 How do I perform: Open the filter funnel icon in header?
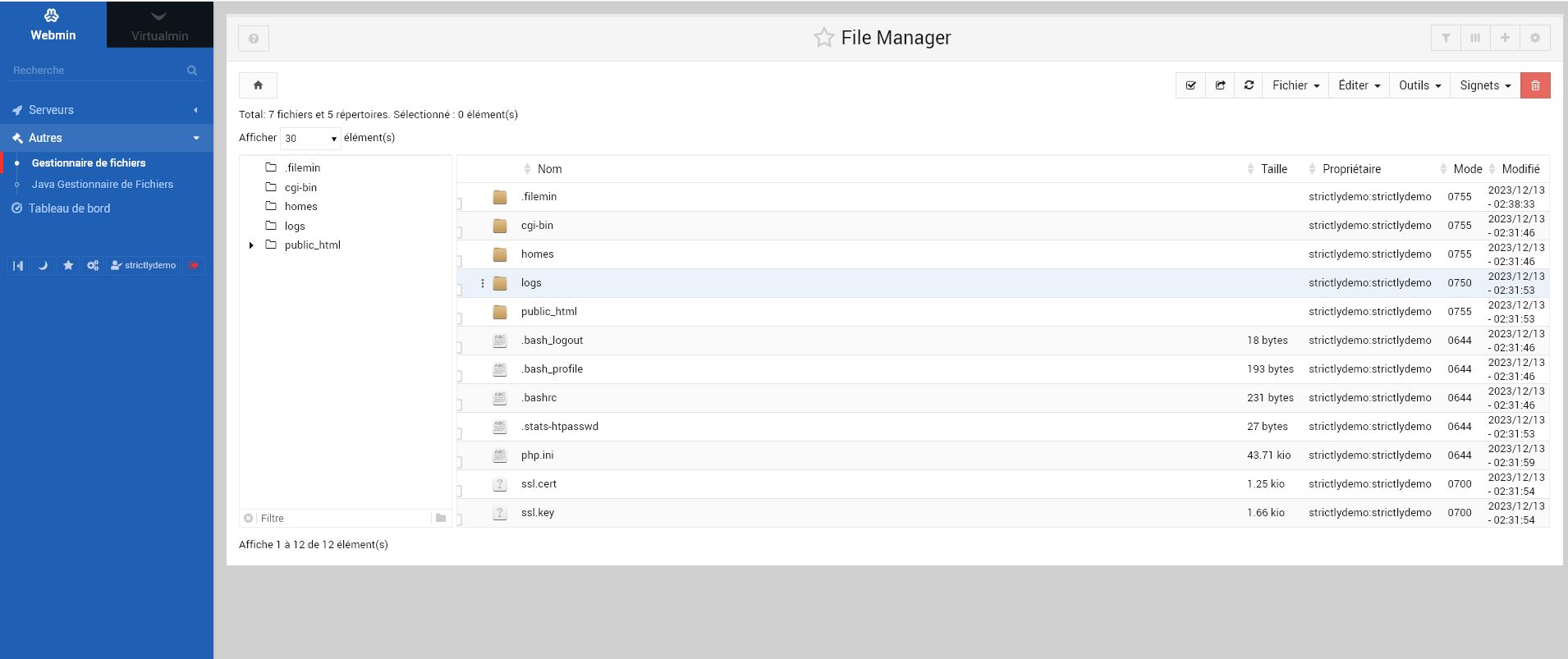1446,38
